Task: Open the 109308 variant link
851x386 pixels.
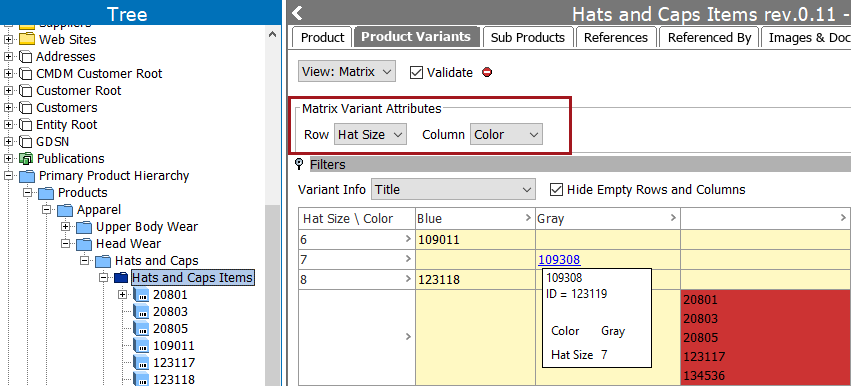Action: (559, 260)
